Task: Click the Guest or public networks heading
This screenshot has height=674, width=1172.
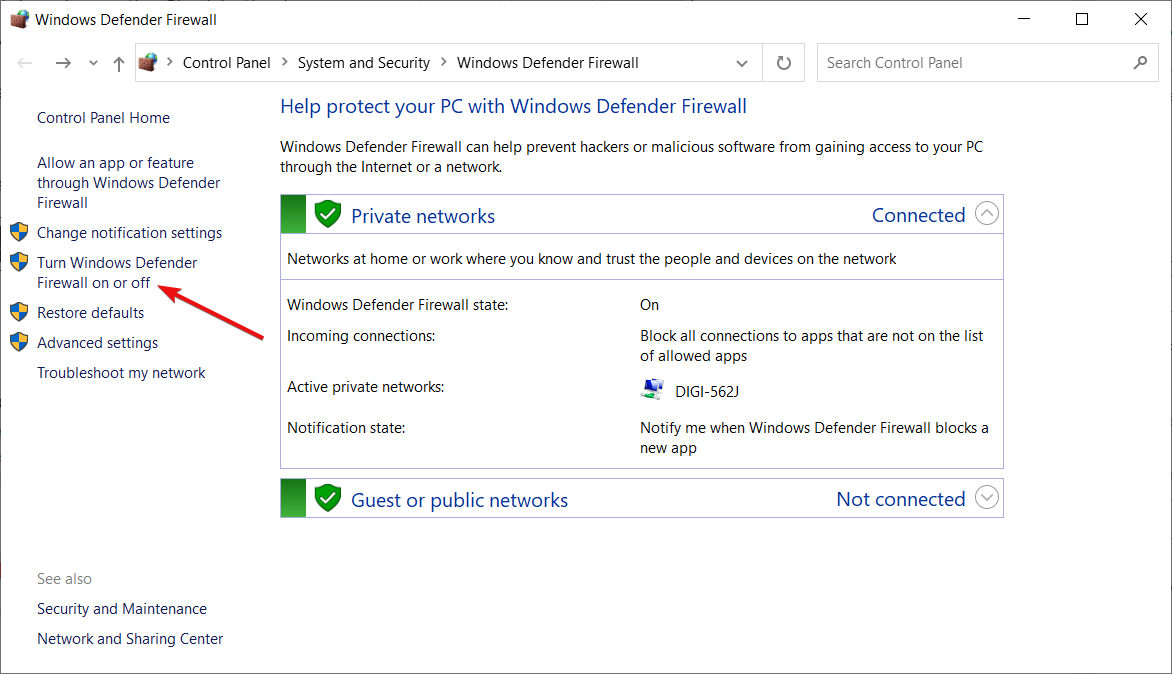Action: pos(460,500)
